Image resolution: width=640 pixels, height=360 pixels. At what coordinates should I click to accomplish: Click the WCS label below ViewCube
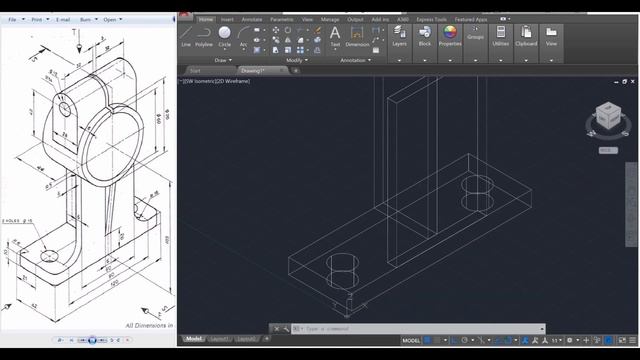click(x=608, y=150)
